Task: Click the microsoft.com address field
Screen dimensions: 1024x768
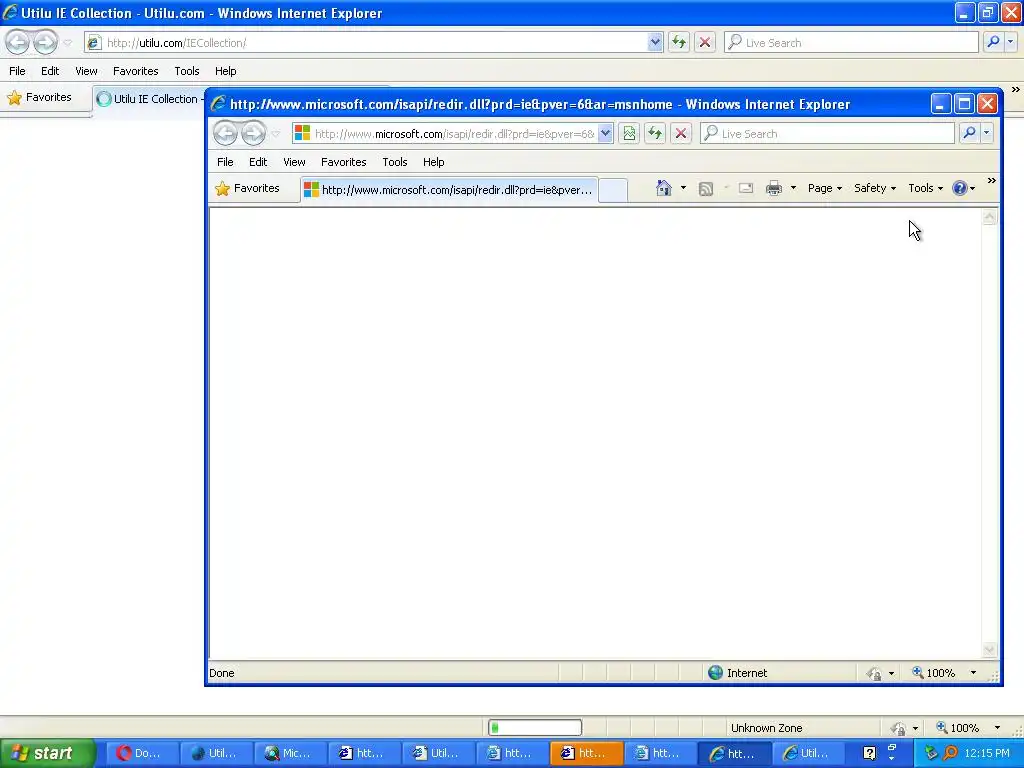Action: [x=453, y=133]
